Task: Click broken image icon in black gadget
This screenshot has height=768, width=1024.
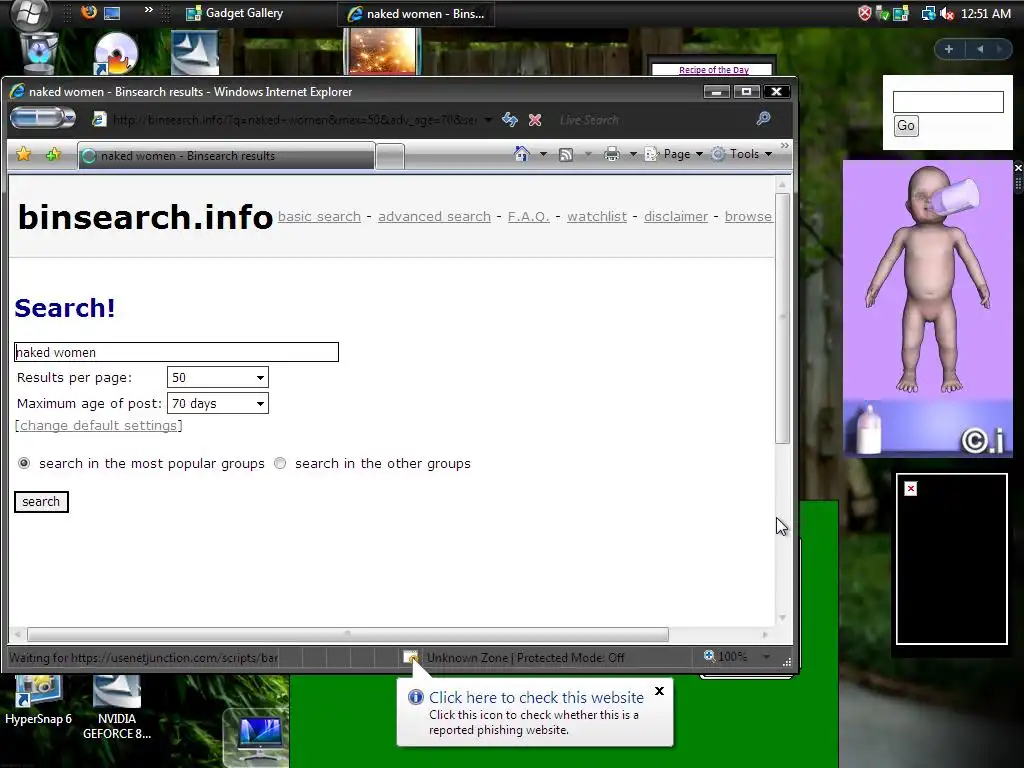Action: 911,488
